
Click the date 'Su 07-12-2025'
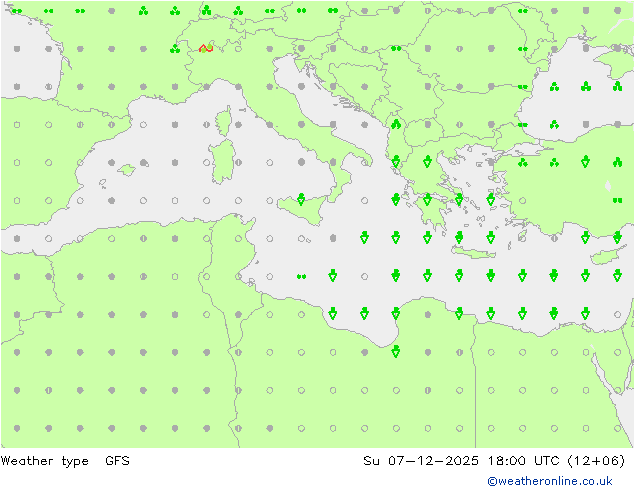click(x=421, y=460)
